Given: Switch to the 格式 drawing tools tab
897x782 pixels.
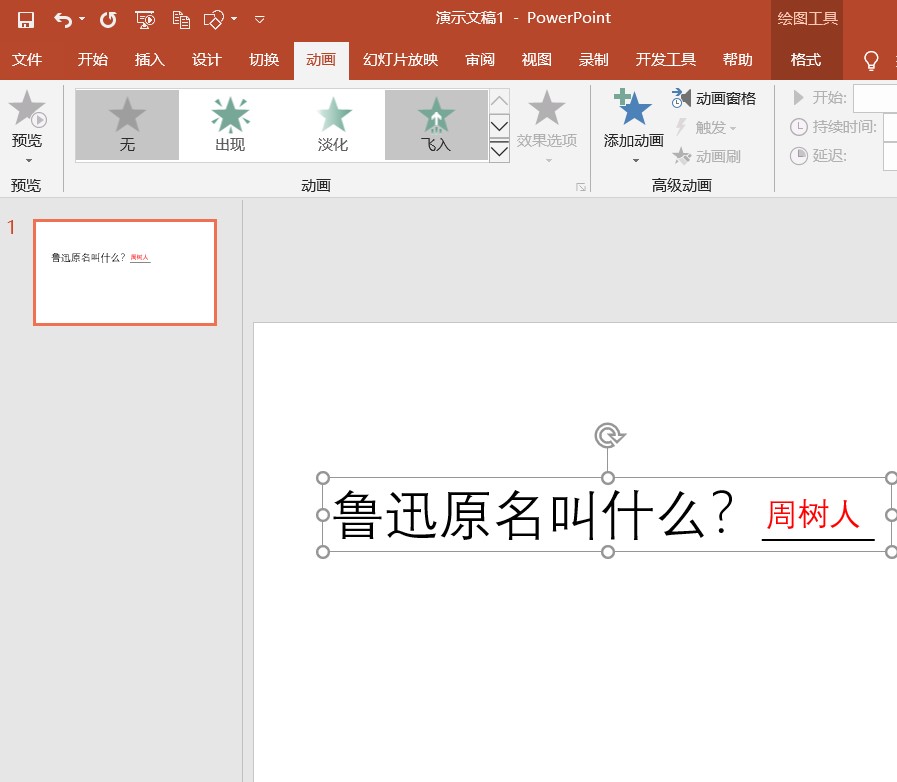Looking at the screenshot, I should pos(806,59).
